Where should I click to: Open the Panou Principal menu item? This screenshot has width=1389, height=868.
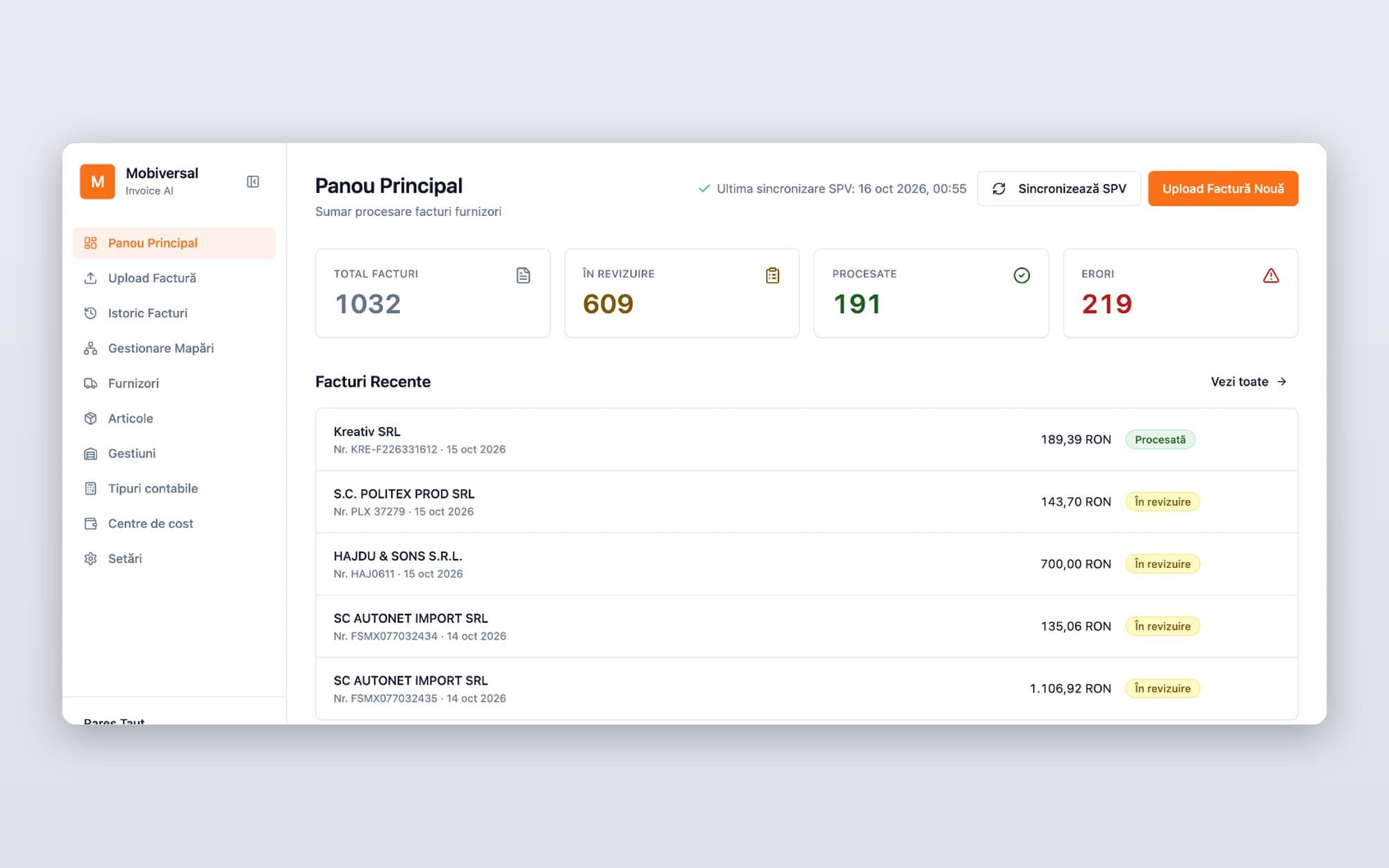[x=174, y=243]
